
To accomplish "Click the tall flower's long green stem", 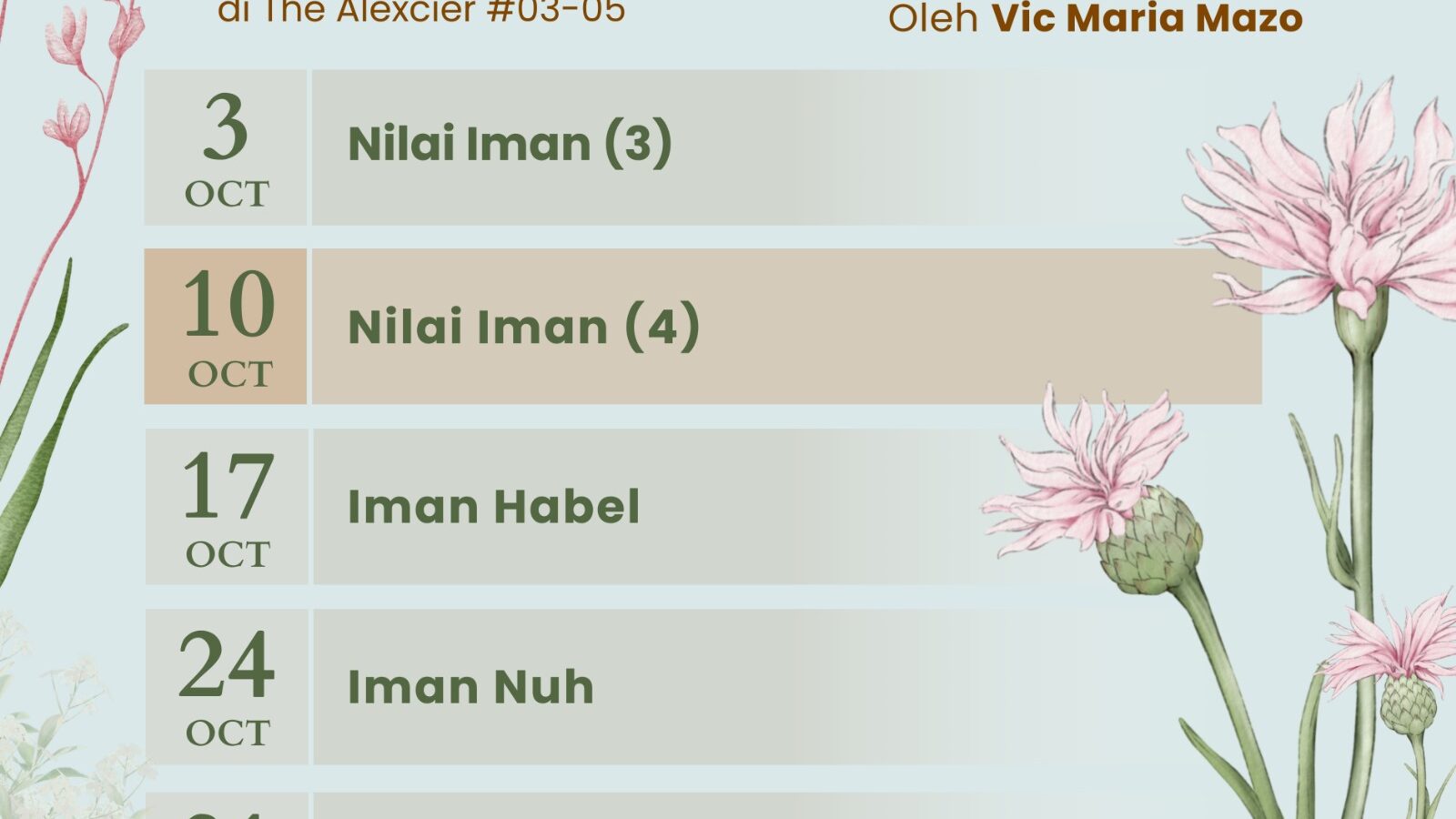I will [x=1362, y=510].
